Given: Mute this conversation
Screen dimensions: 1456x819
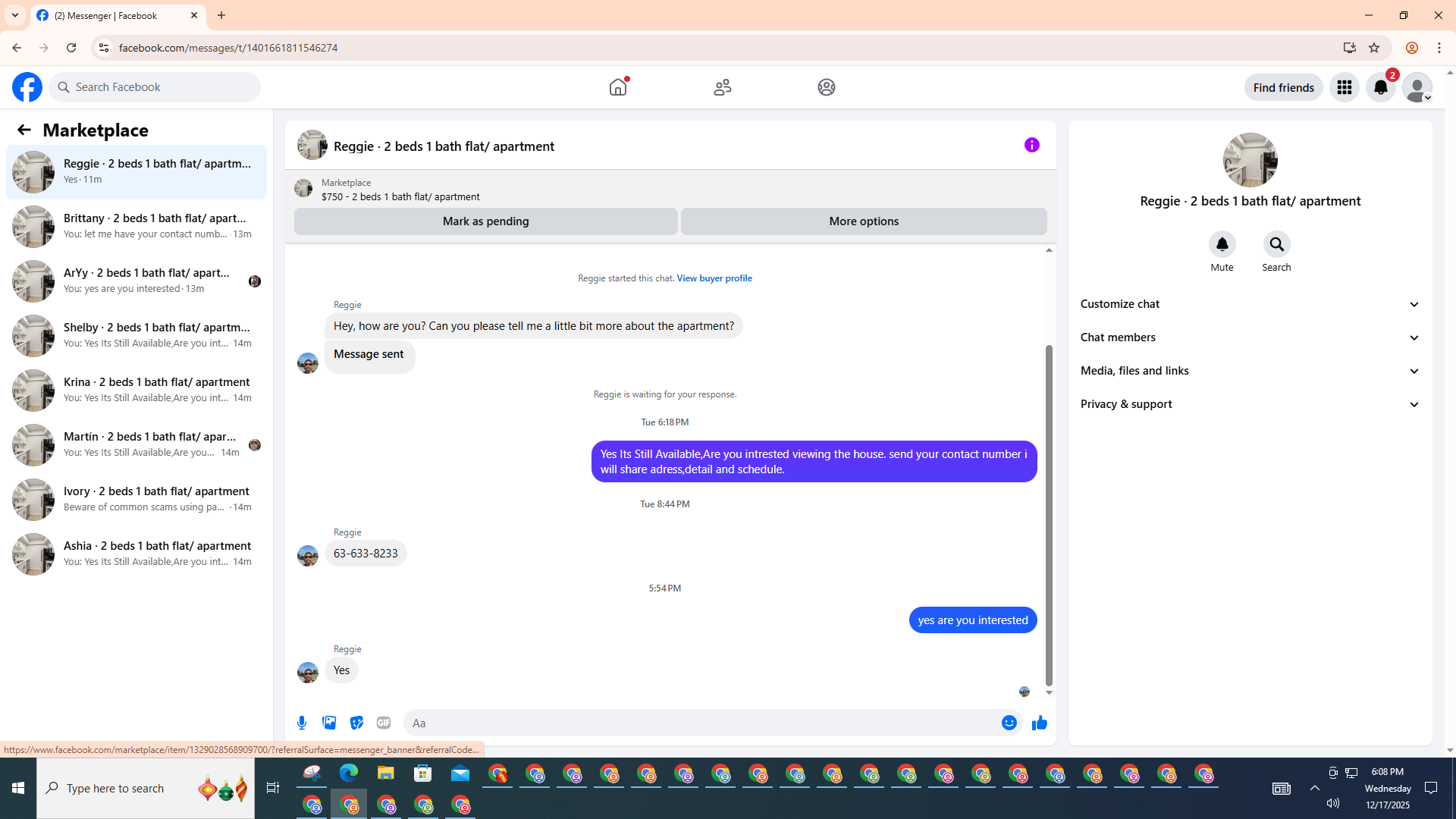Looking at the screenshot, I should [1222, 244].
